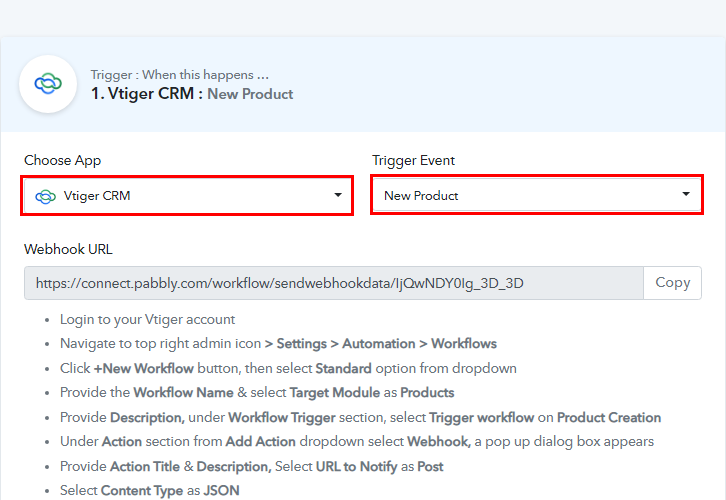Click the 'Select Content Type as JSON' line
The width and height of the screenshot is (726, 500).
pyautogui.click(x=150, y=490)
